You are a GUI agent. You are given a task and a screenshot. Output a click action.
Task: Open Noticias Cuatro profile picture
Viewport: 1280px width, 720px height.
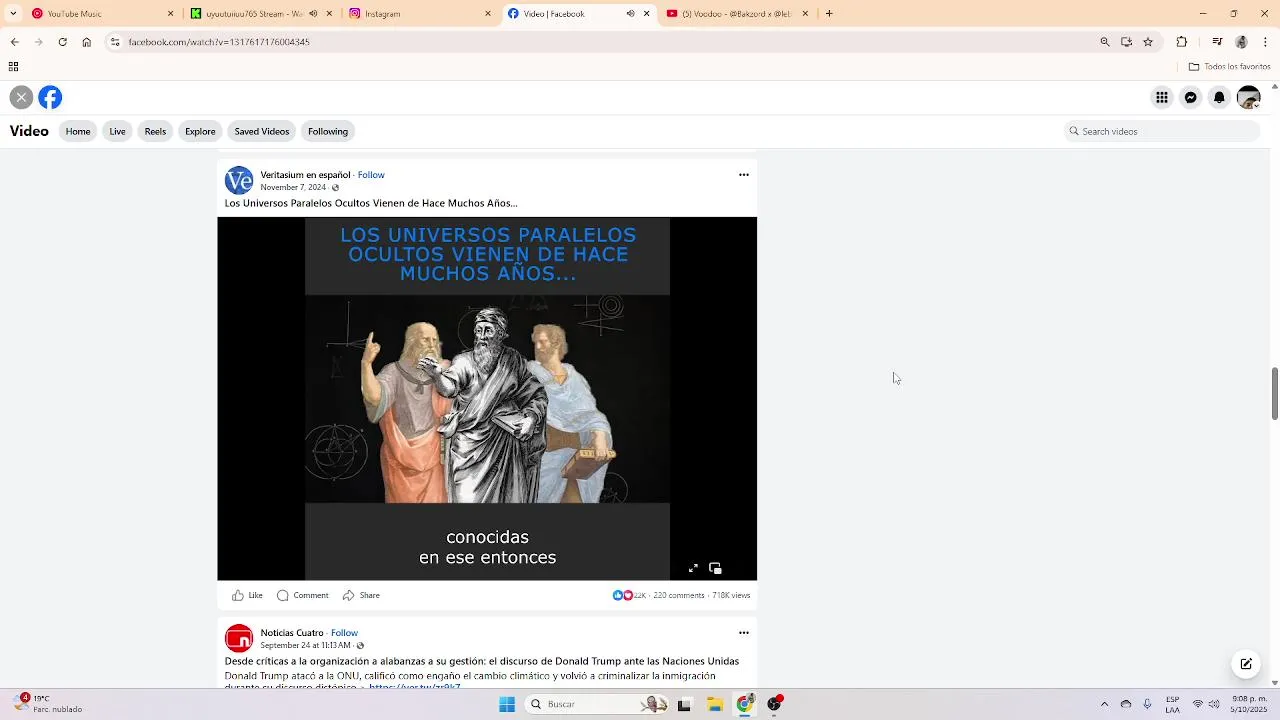point(239,639)
